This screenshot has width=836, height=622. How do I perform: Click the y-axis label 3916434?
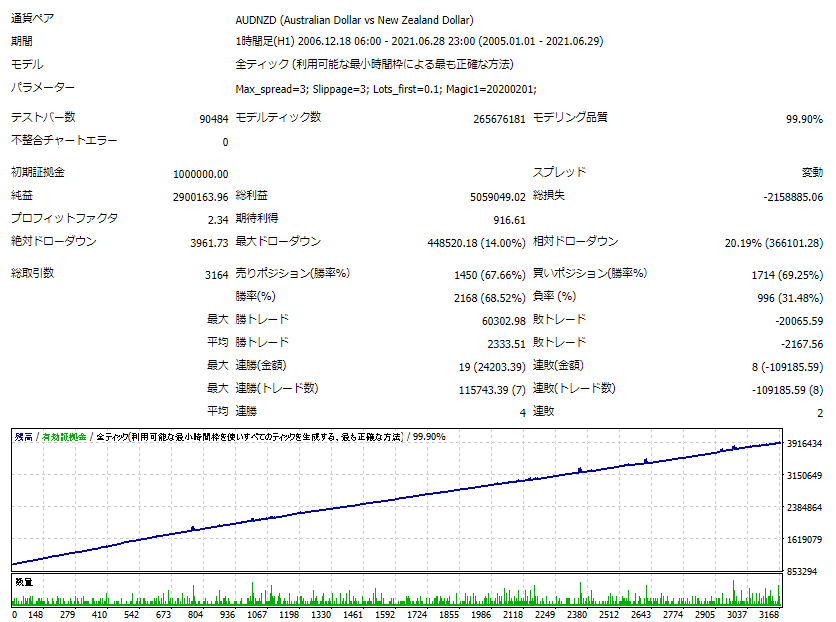[805, 443]
